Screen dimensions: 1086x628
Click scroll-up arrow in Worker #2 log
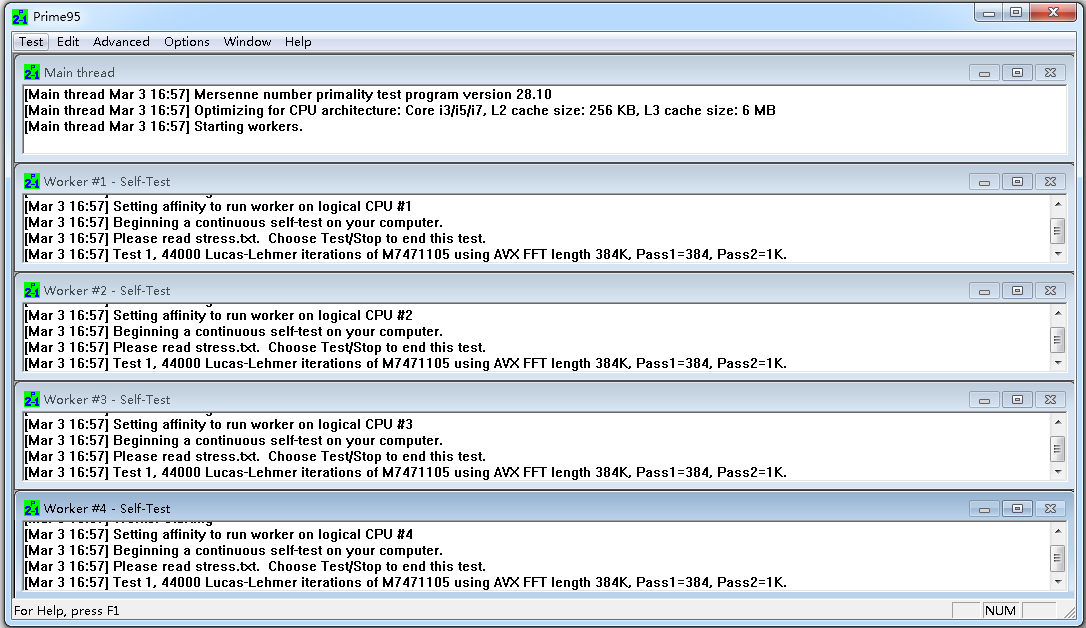pos(1058,313)
